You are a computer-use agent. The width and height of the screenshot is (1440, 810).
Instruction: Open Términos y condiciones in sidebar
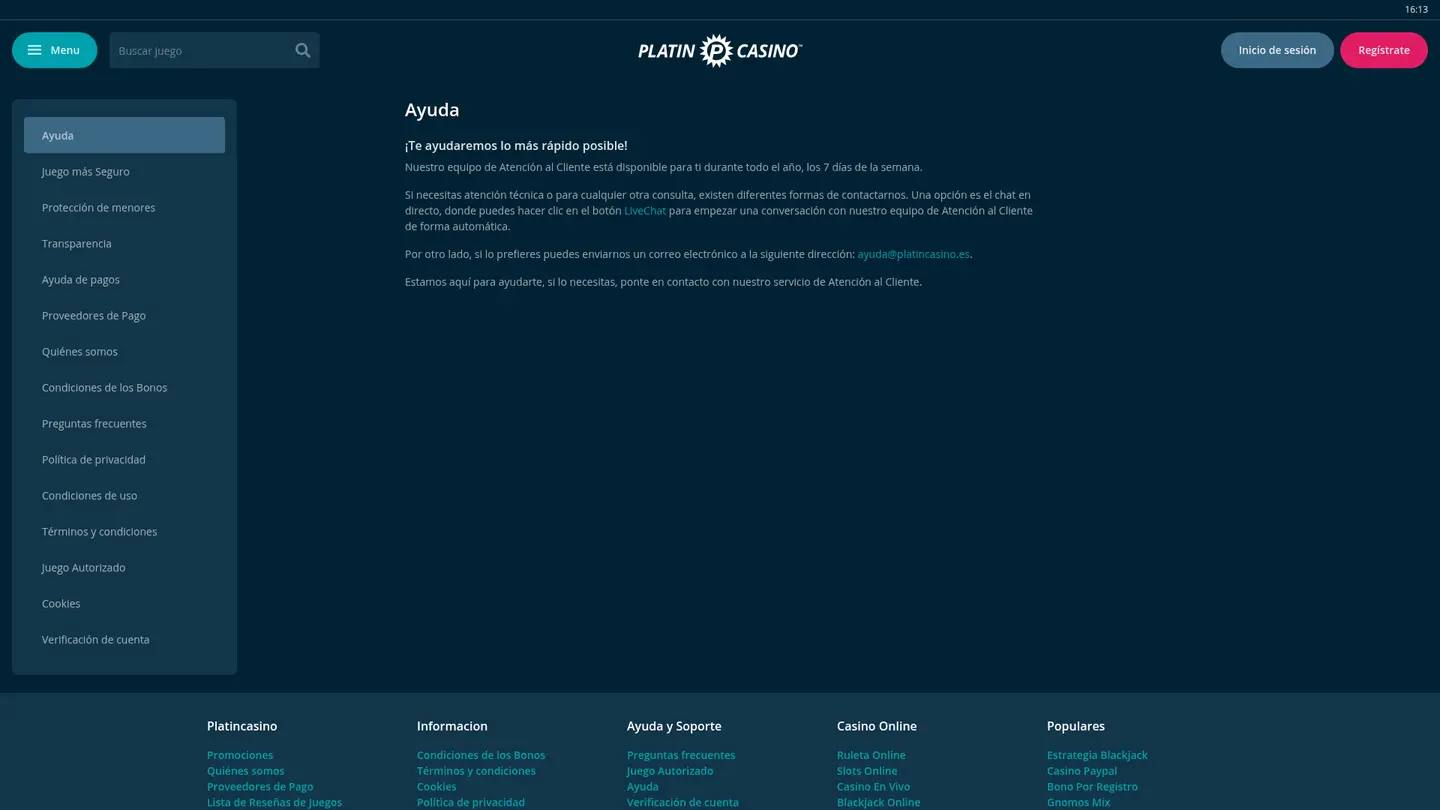(x=124, y=531)
